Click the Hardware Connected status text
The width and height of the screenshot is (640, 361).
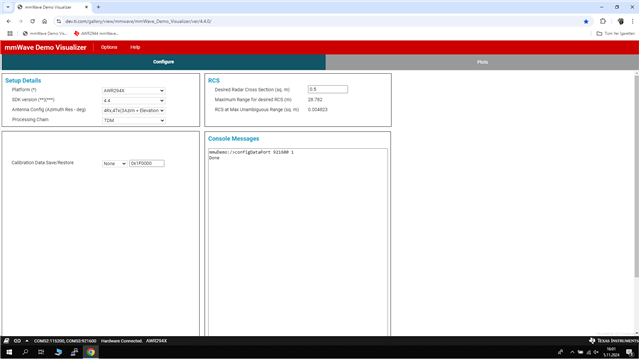122,341
